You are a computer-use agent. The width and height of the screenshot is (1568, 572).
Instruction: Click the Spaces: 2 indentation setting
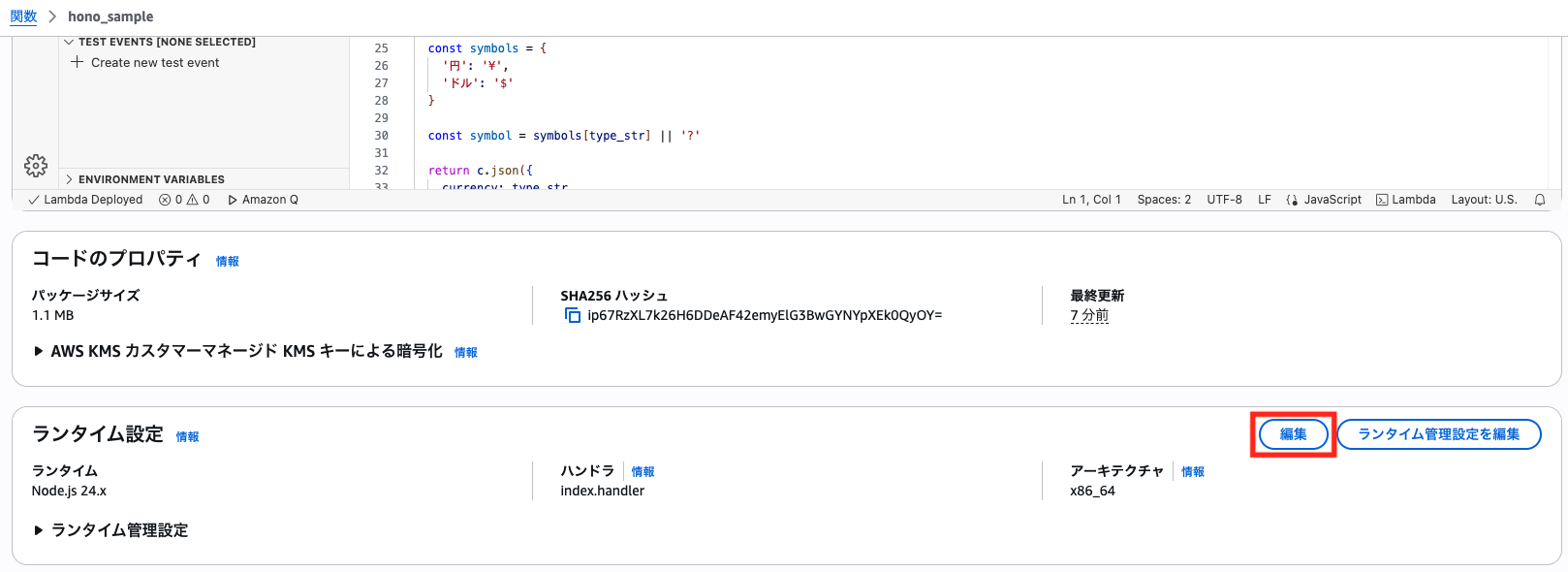point(1164,200)
